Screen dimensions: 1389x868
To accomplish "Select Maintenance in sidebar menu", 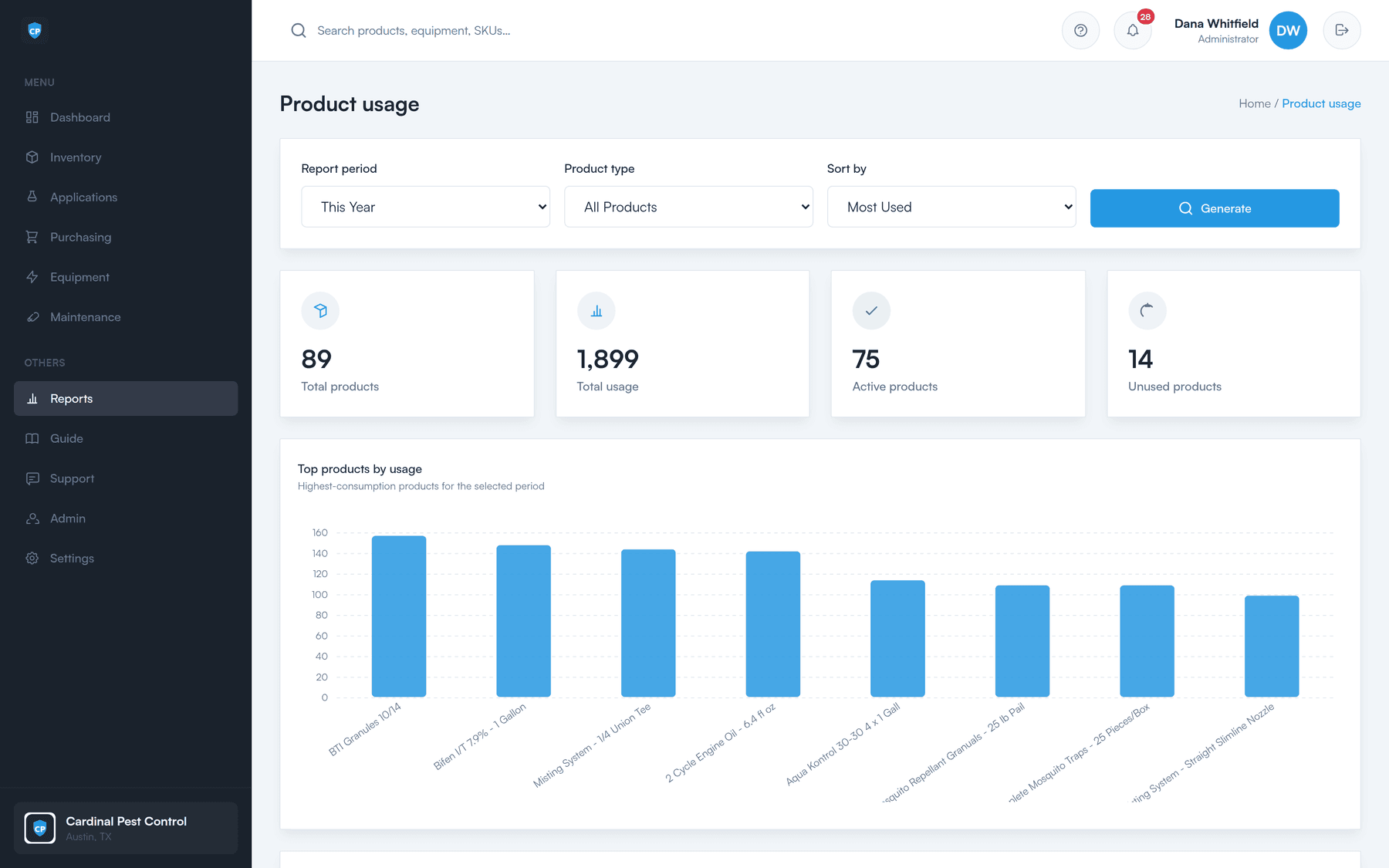I will (x=126, y=317).
